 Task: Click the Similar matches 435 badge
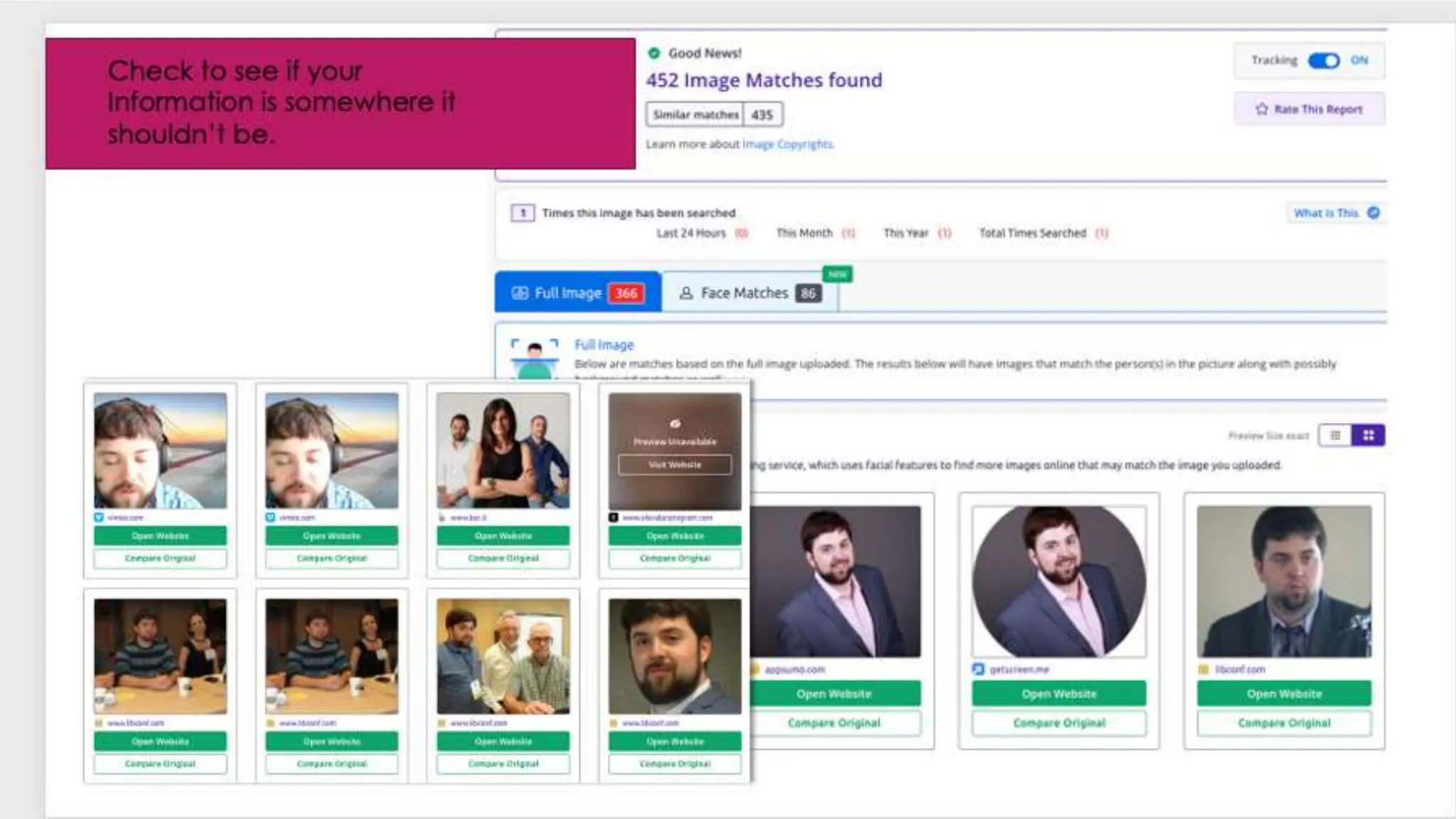714,114
